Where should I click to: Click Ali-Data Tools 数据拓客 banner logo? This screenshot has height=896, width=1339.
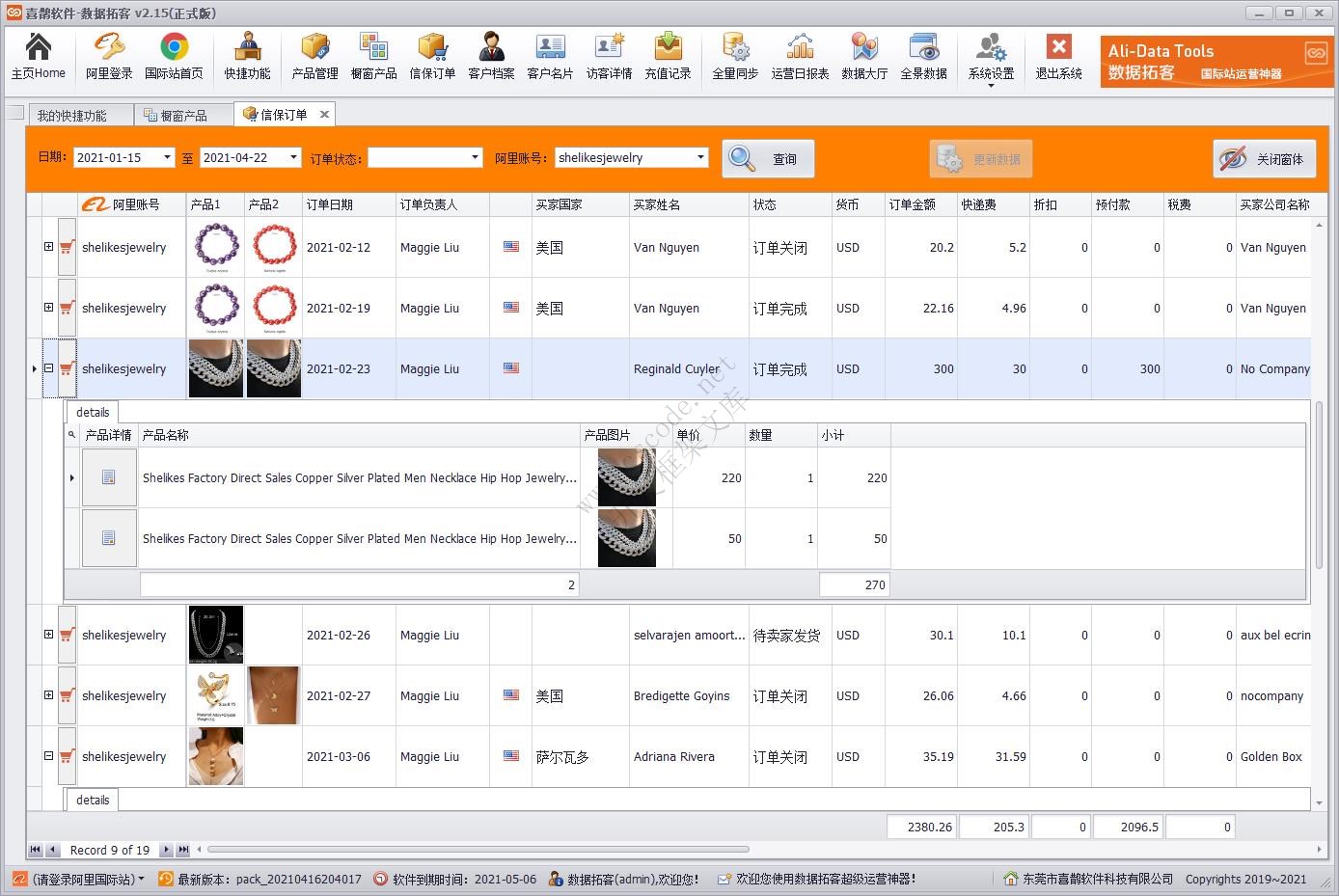pos(1216,62)
